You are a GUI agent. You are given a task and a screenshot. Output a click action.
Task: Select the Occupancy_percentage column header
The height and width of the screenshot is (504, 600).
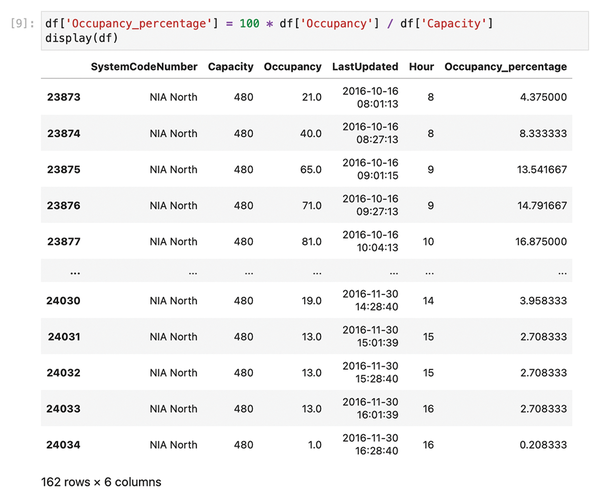click(505, 67)
